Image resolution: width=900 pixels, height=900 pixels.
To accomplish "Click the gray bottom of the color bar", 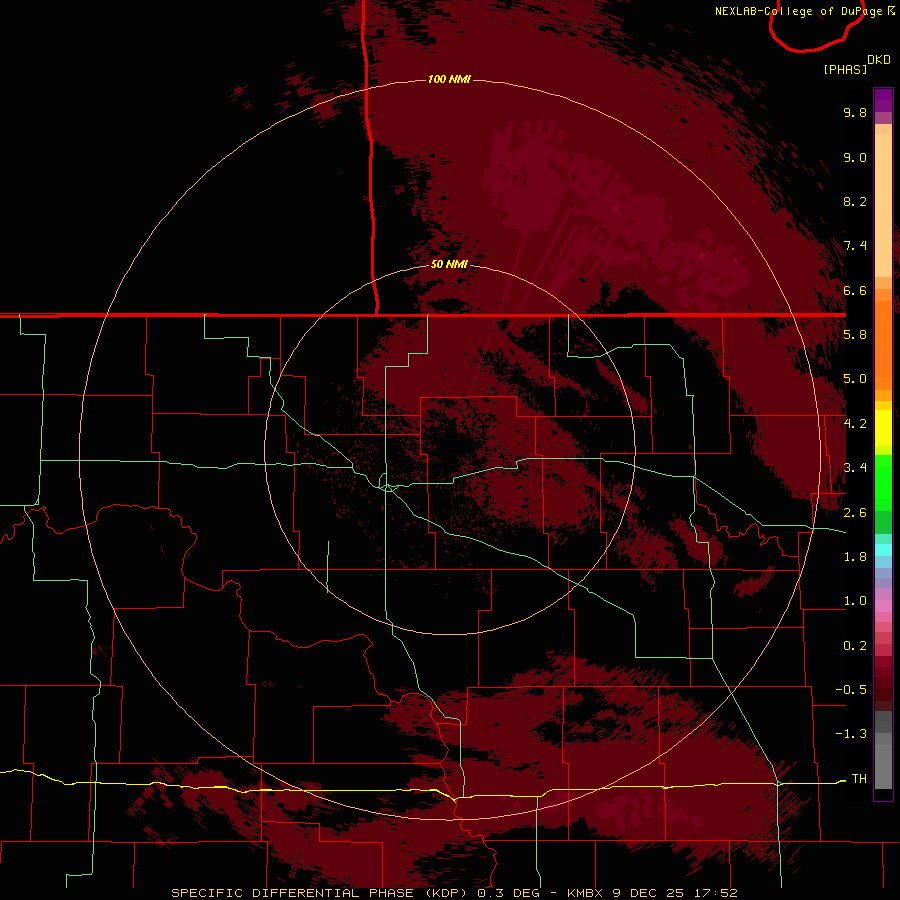I will coord(883,750).
